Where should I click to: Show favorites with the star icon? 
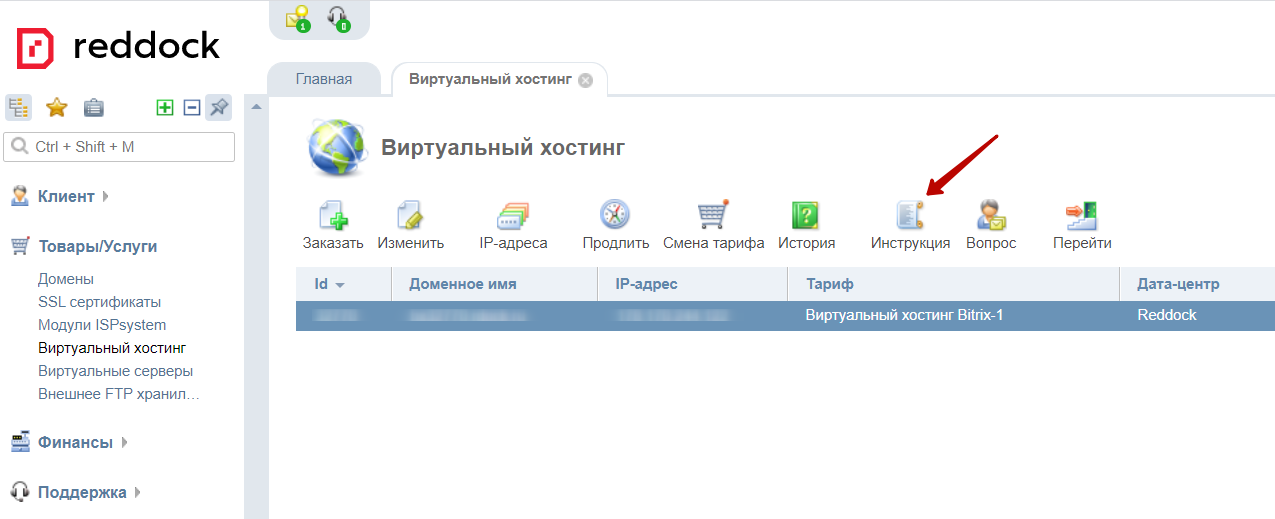point(56,108)
